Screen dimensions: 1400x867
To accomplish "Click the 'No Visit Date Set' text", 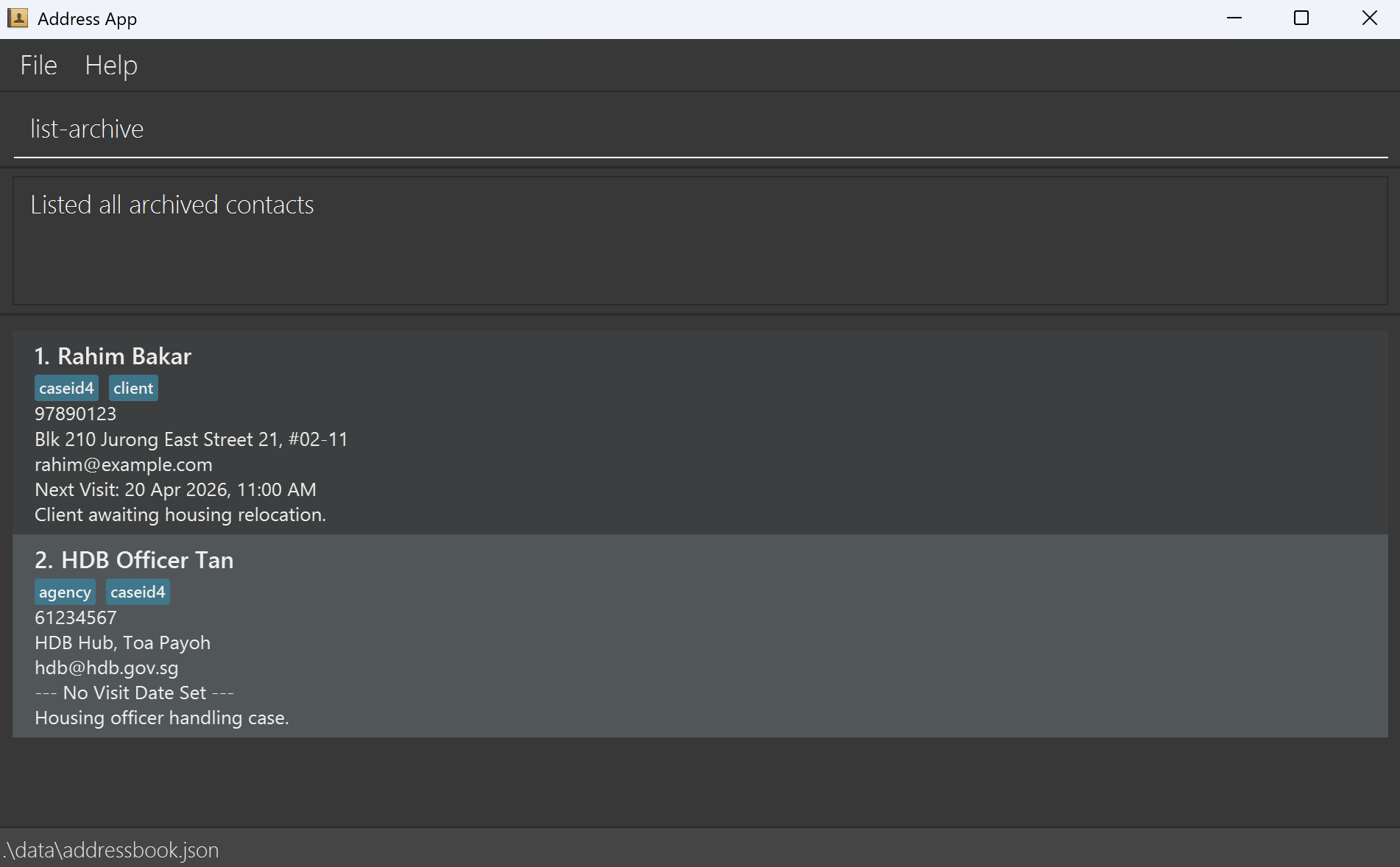I will point(134,693).
